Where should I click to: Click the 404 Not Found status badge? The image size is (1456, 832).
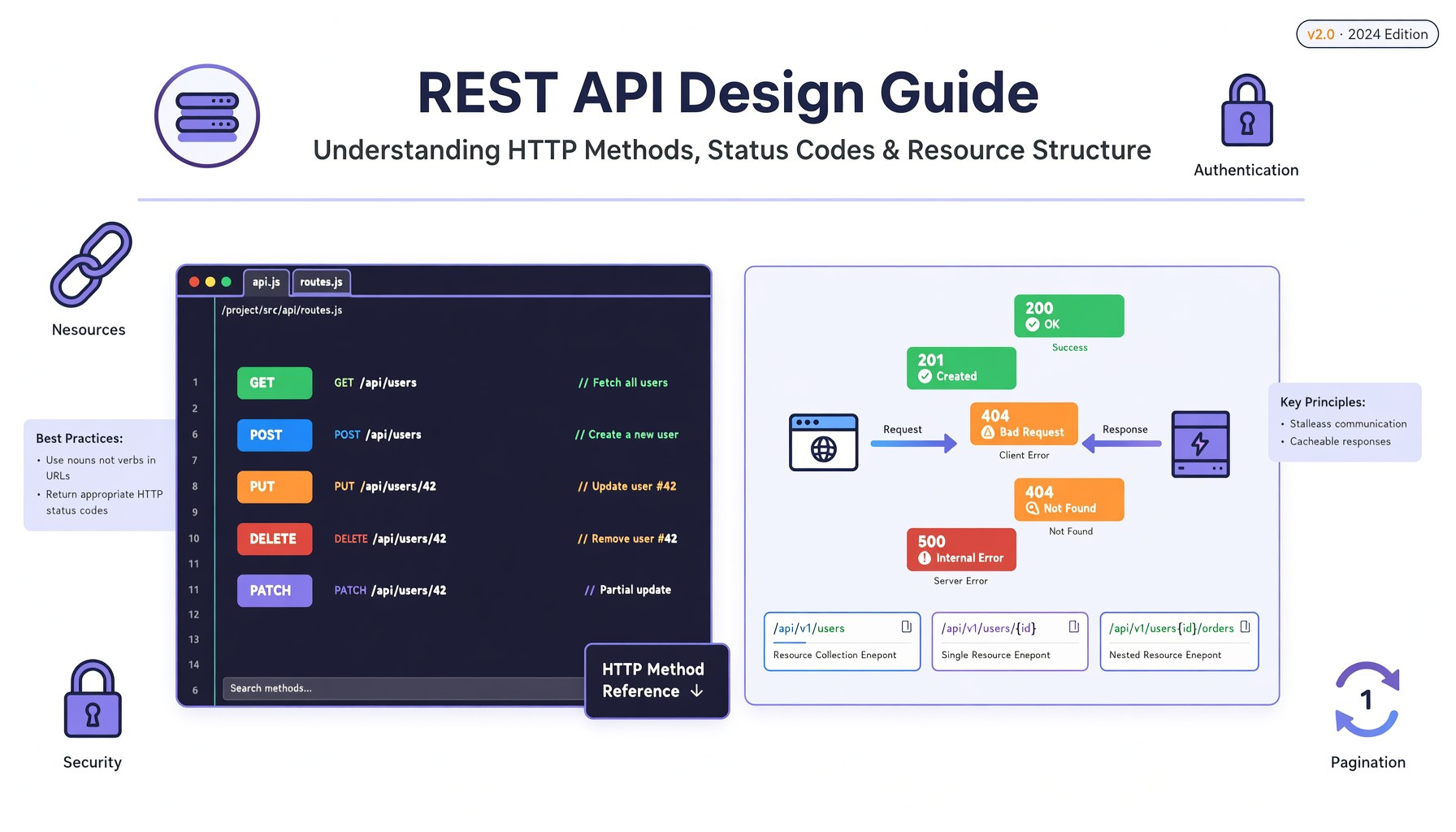[x=1069, y=500]
